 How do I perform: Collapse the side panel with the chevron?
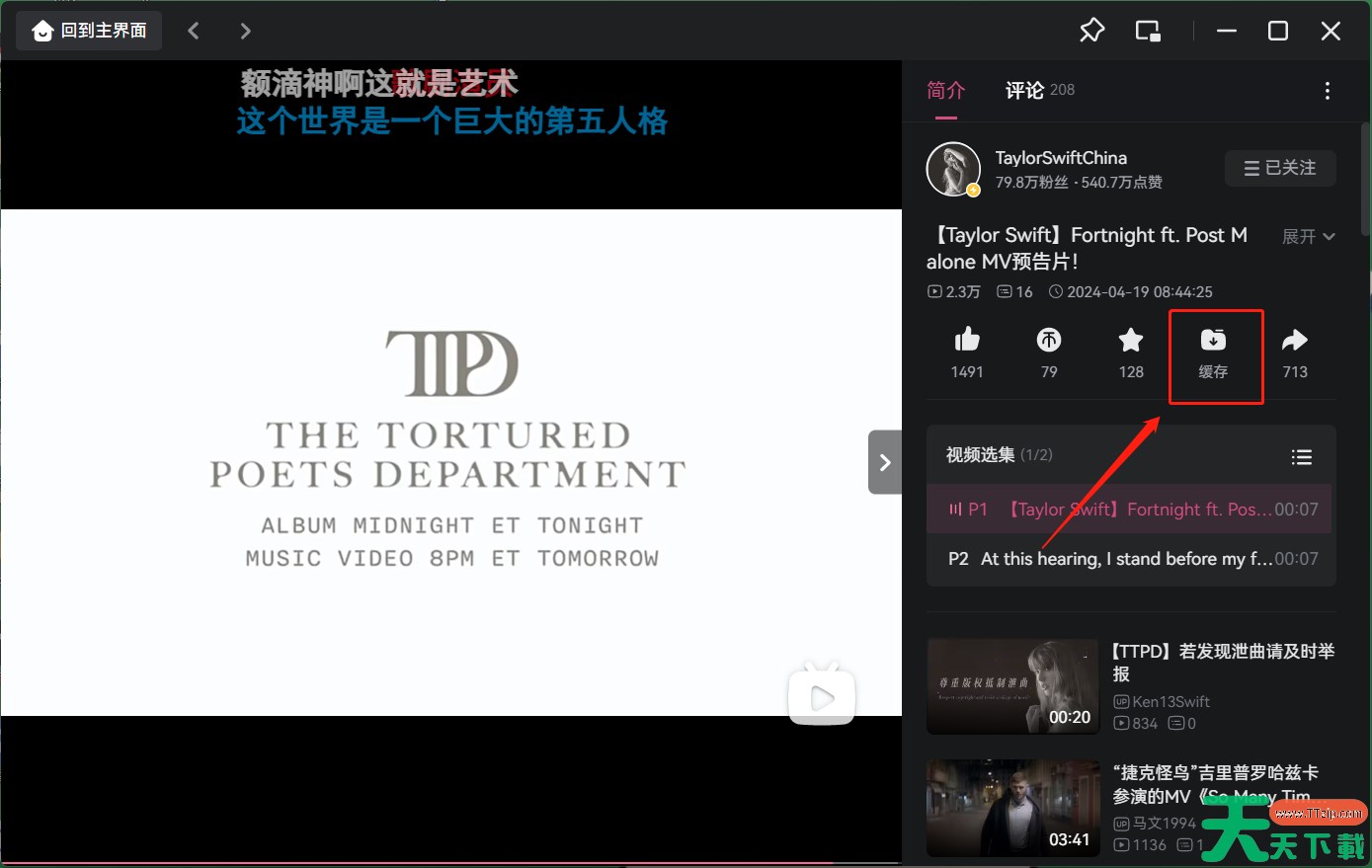tap(885, 462)
